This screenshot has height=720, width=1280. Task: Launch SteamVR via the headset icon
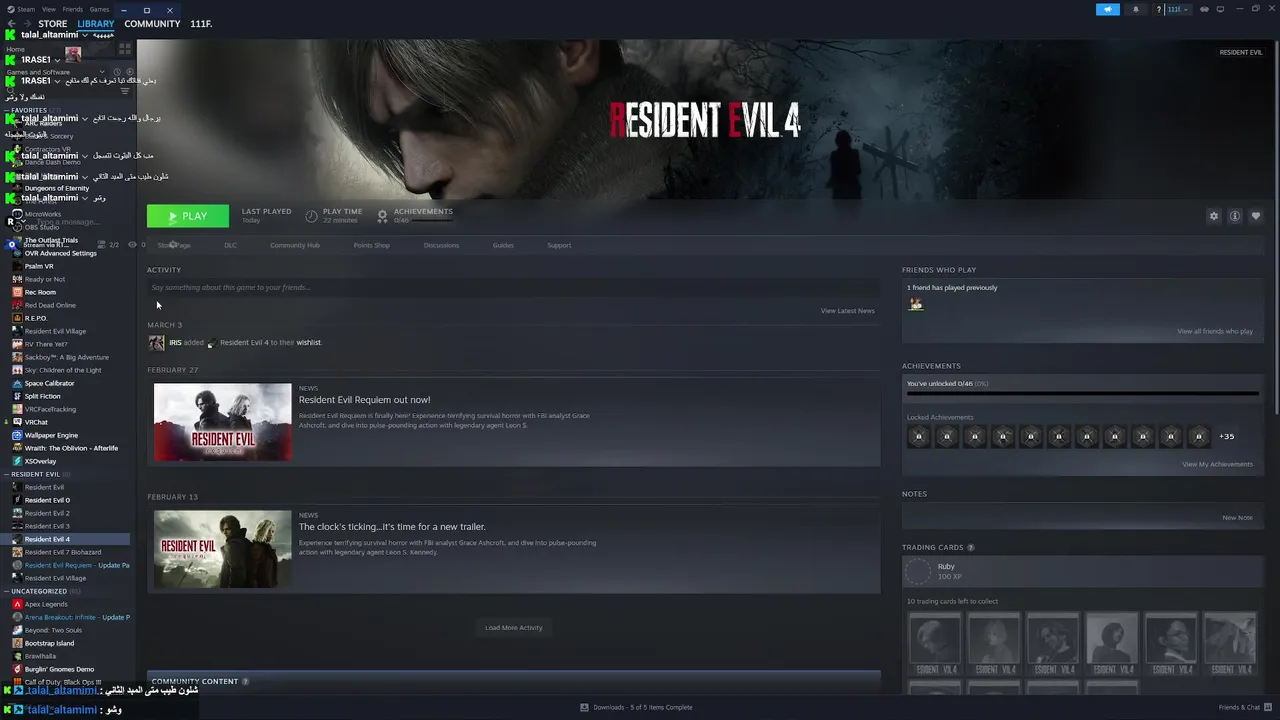[x=1204, y=9]
